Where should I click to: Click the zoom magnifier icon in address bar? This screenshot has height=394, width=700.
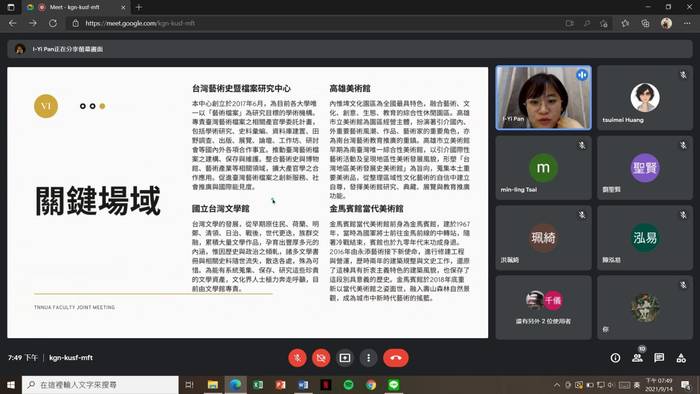[x=587, y=23]
